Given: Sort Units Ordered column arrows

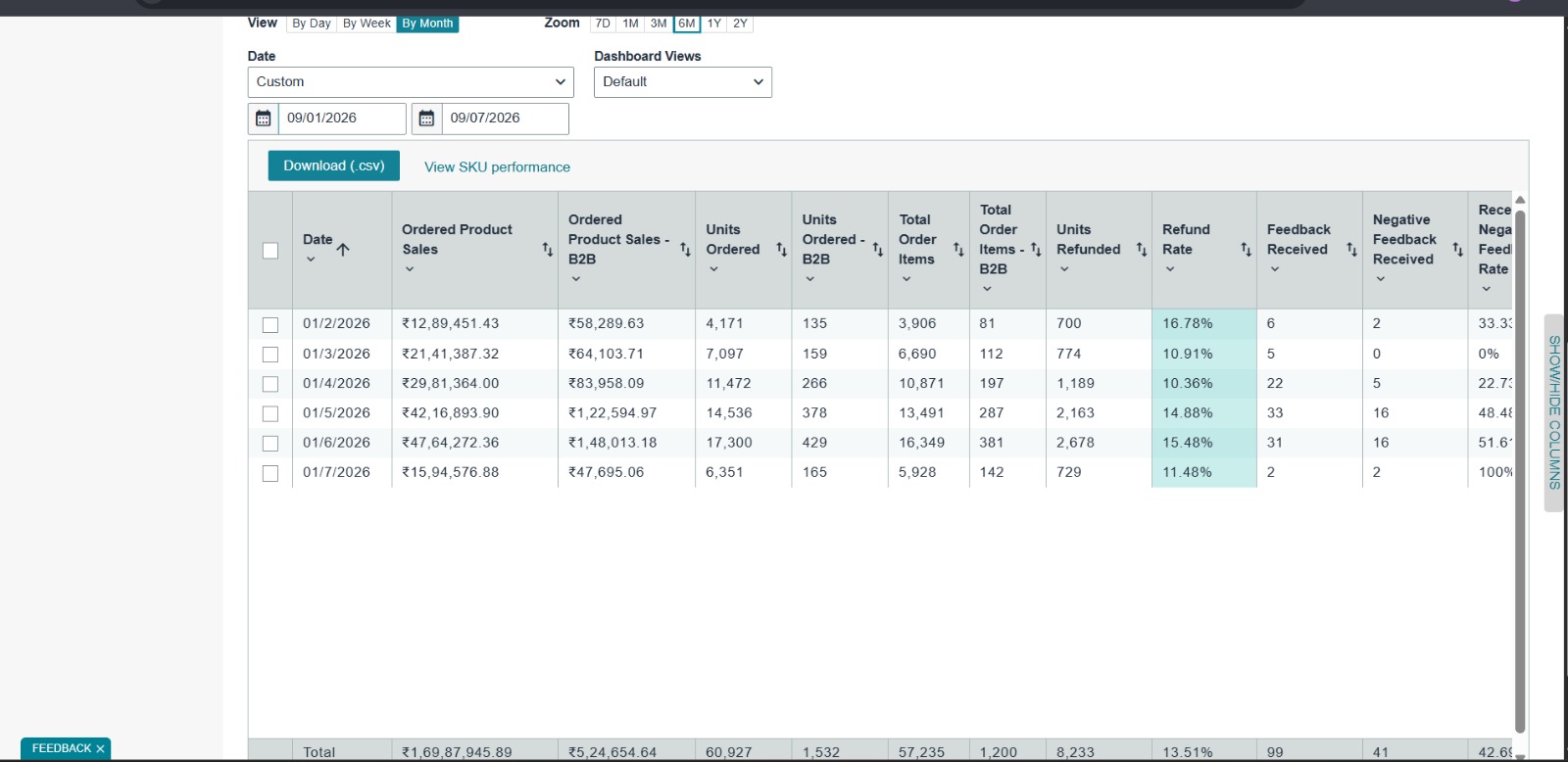Looking at the screenshot, I should coord(781,250).
